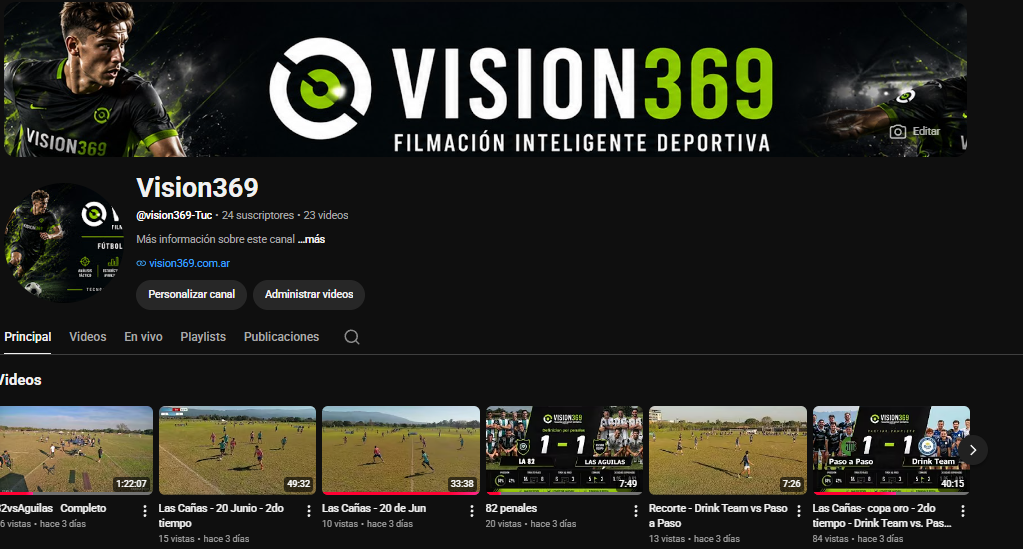Open the En vivo tab
Viewport: 1023px width, 549px height.
[x=143, y=337]
